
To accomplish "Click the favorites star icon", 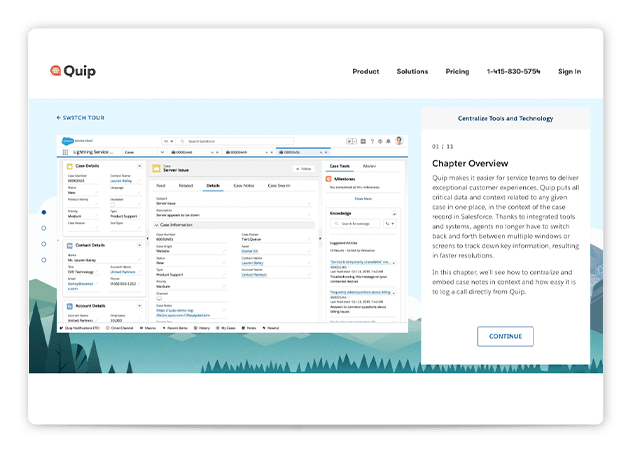I will tap(349, 141).
